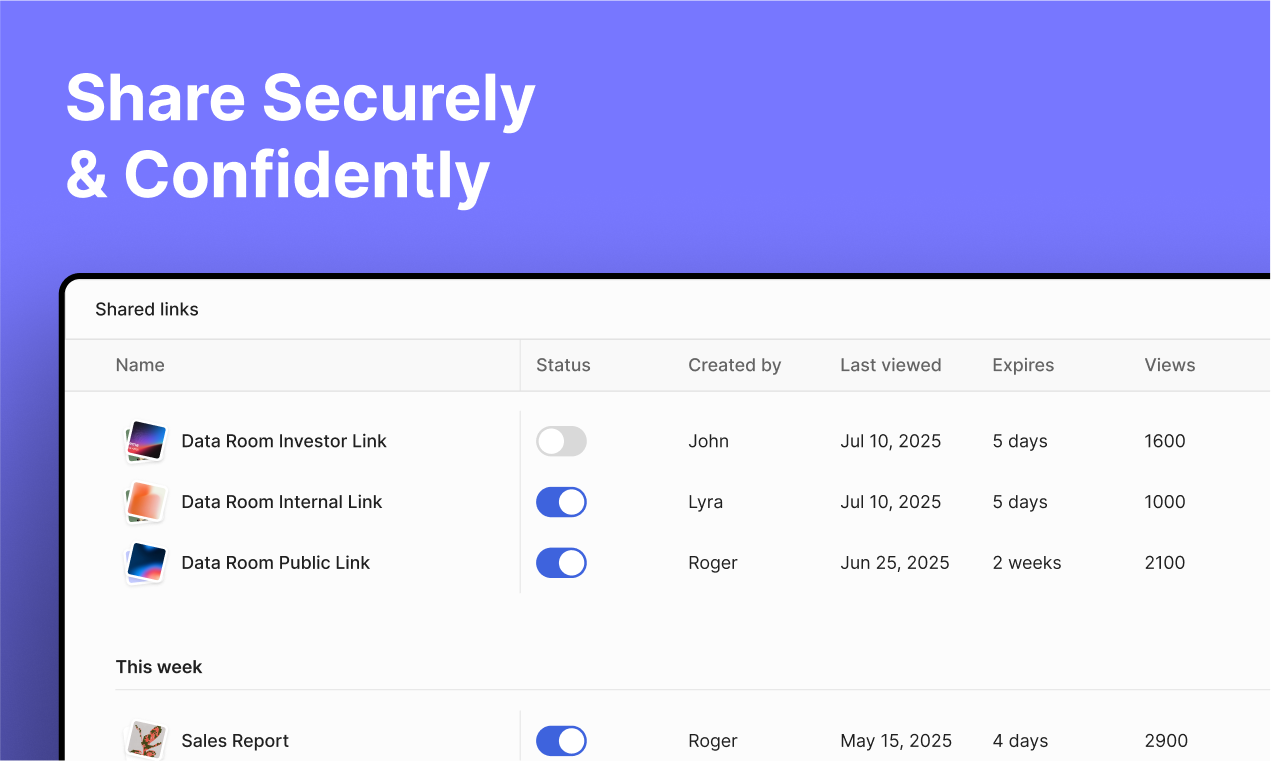Screen dimensions: 1271x761
Task: Sort links by Last viewed column
Action: [x=890, y=365]
